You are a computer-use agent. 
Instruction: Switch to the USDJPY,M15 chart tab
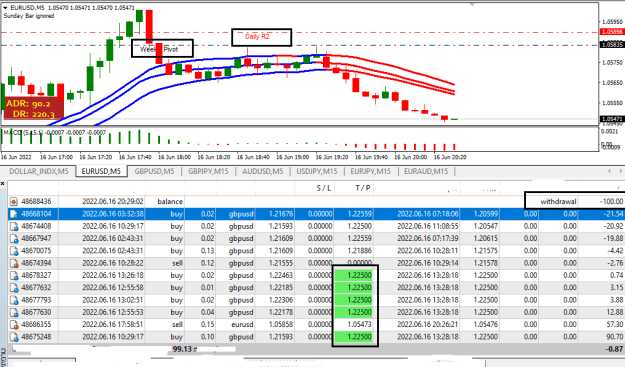point(316,171)
